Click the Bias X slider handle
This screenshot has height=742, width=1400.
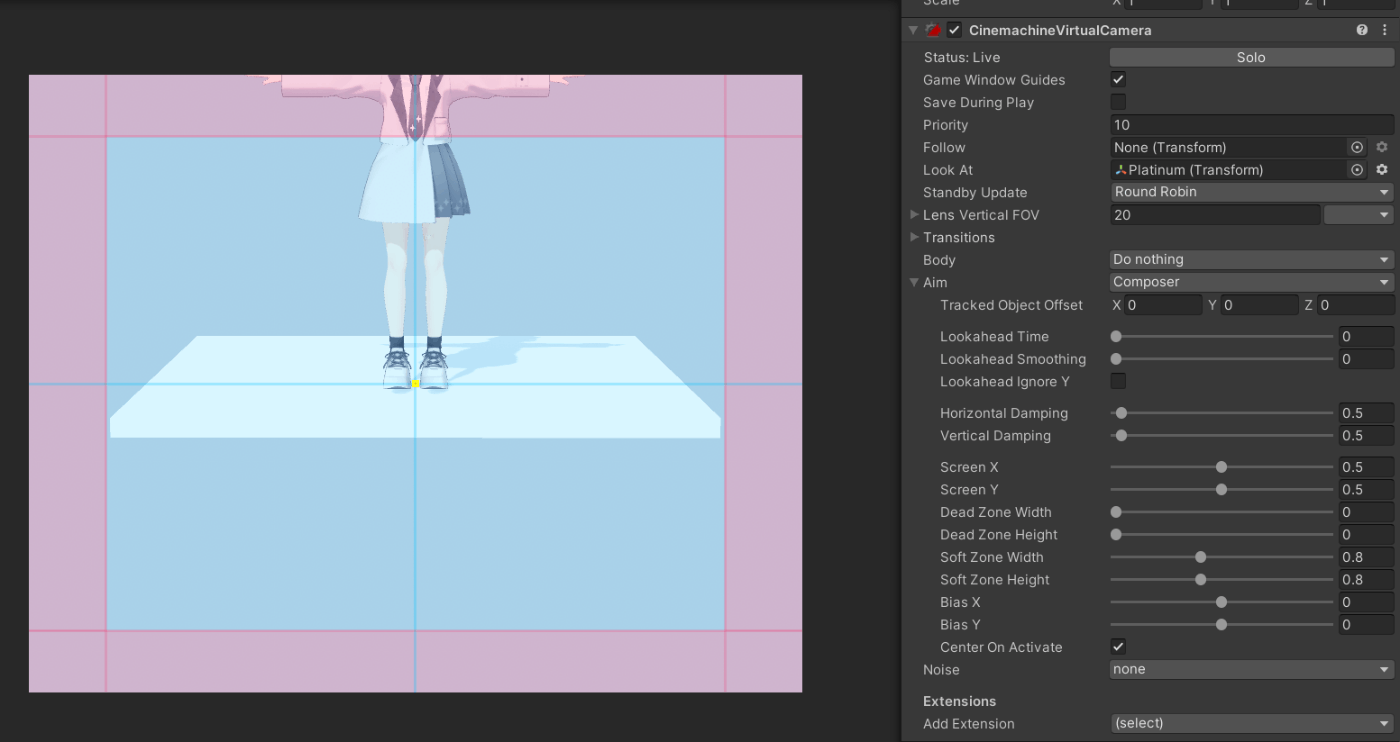(x=1221, y=602)
